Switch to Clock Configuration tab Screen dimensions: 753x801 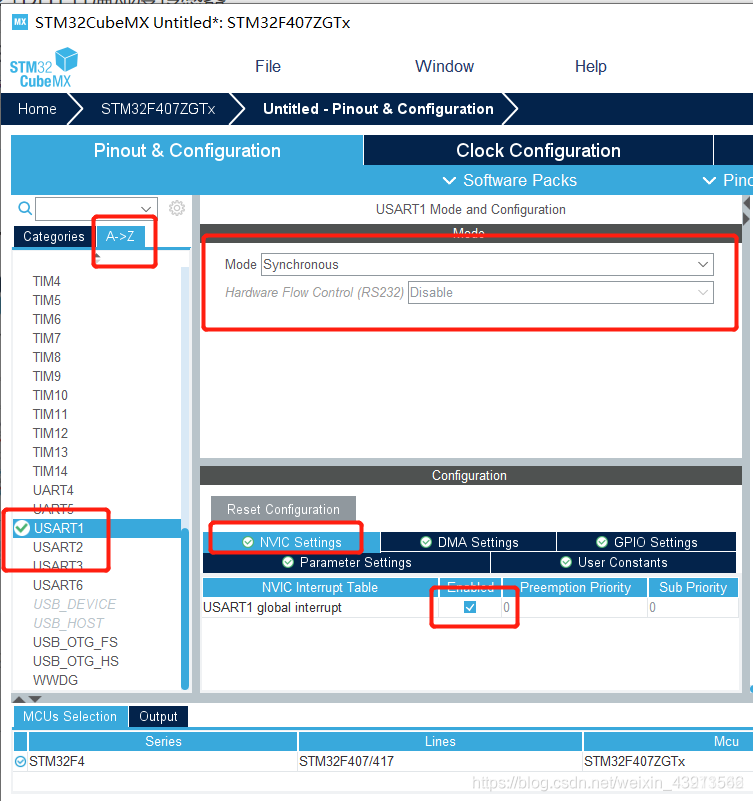pos(538,150)
